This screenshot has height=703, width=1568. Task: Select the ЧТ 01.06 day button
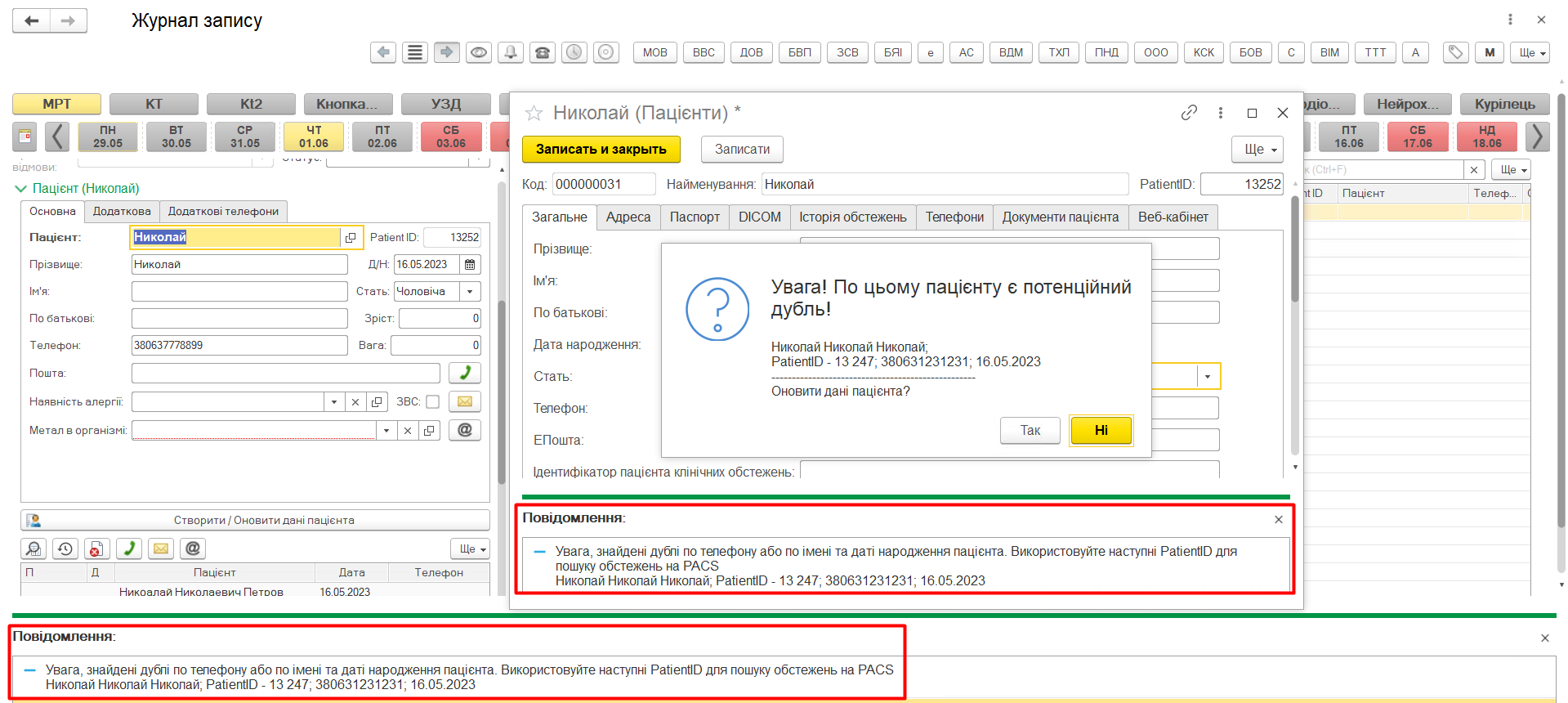(314, 137)
